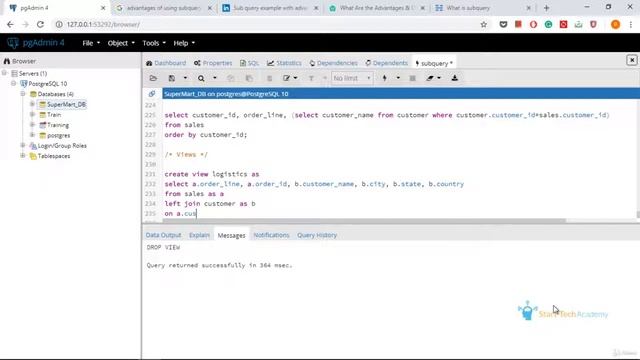Collapse the Databases (4) node
Image resolution: width=640 pixels, height=360 pixels.
point(23,94)
